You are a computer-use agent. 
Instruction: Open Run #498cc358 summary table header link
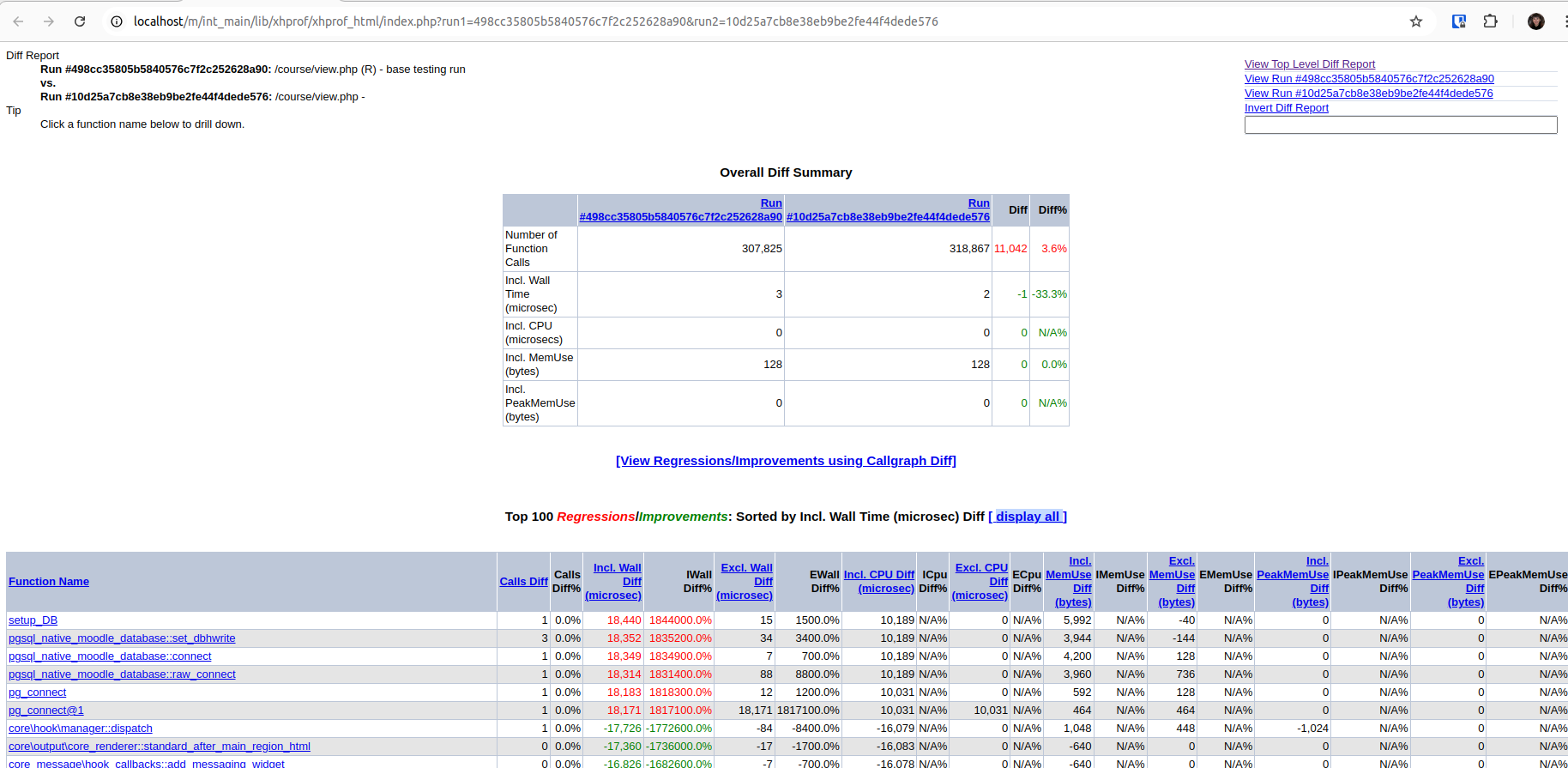click(x=681, y=210)
